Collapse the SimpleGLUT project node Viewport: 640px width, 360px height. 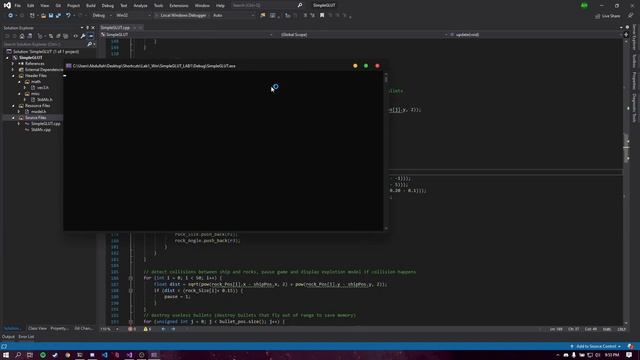7,58
